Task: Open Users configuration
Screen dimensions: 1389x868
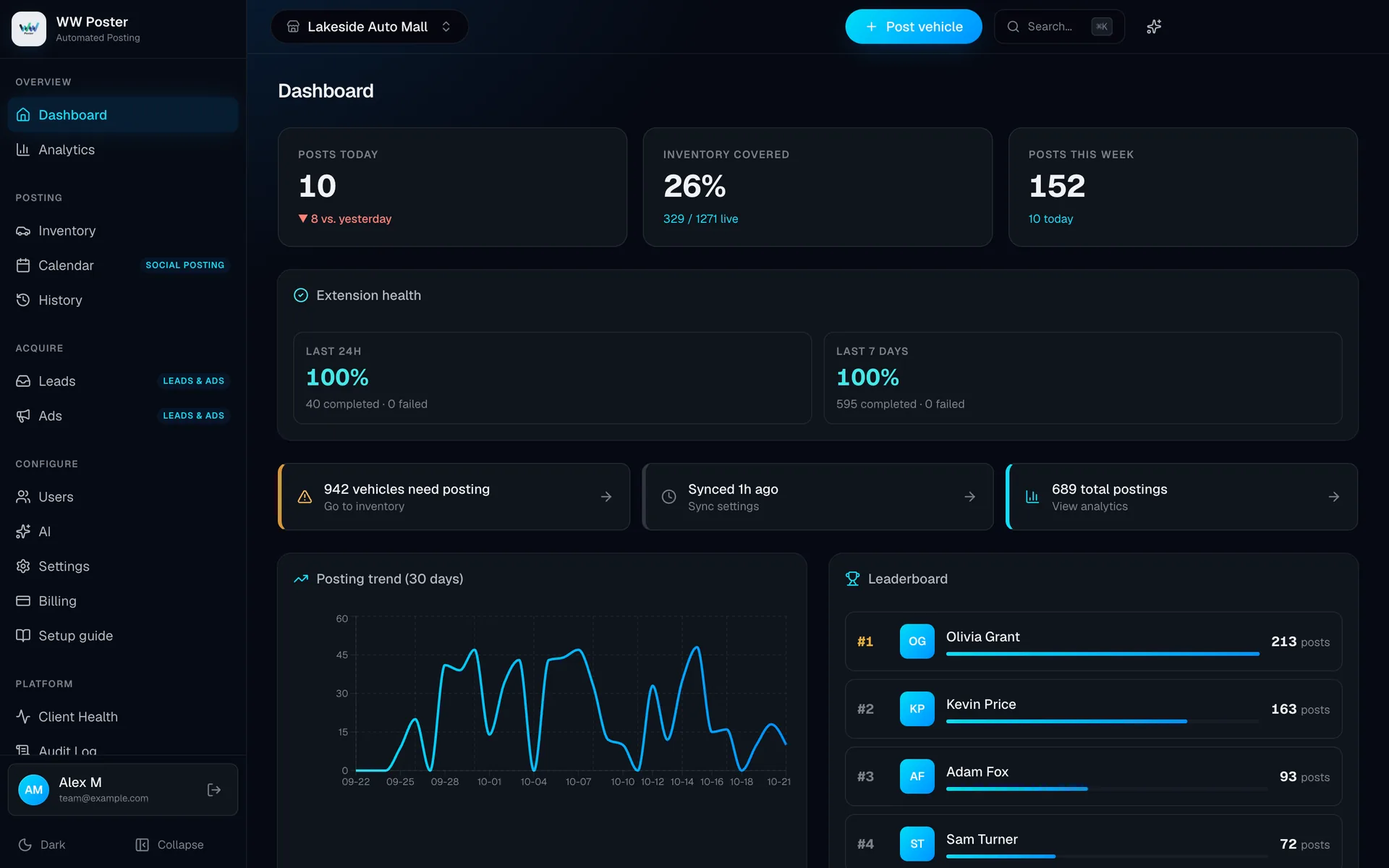Action: (123, 497)
